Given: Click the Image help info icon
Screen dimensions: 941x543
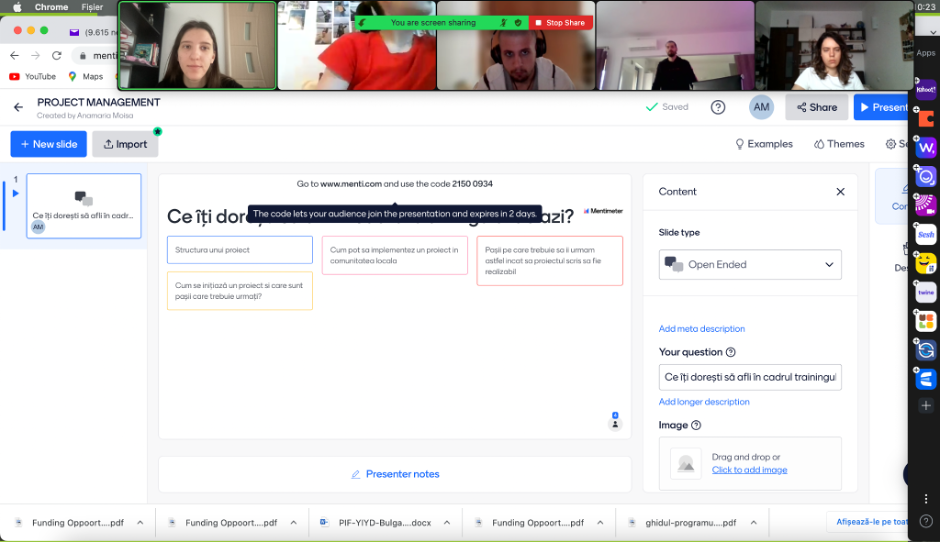Looking at the screenshot, I should coord(696,425).
